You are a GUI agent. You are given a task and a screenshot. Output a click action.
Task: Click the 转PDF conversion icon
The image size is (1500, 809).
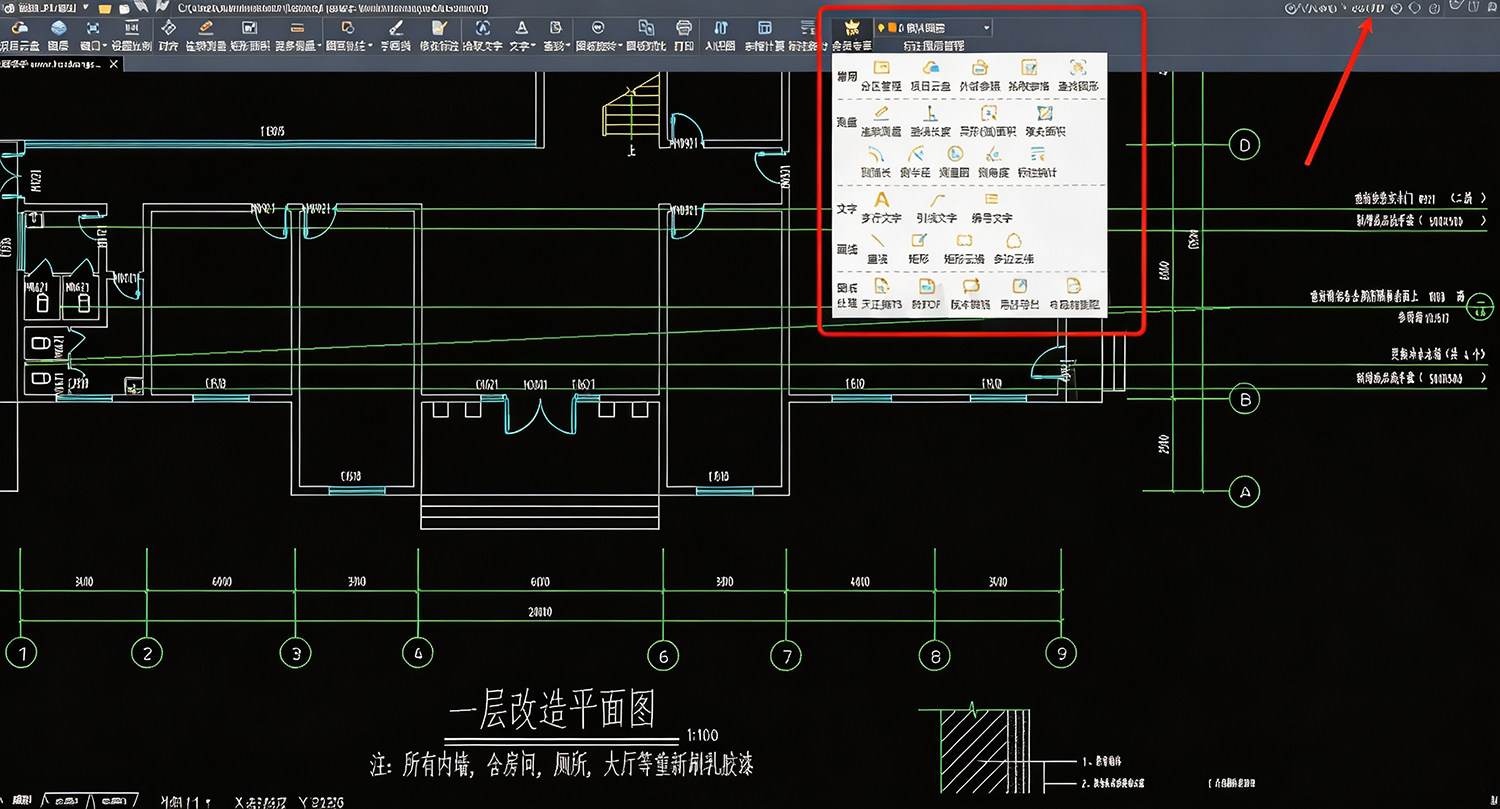click(926, 294)
